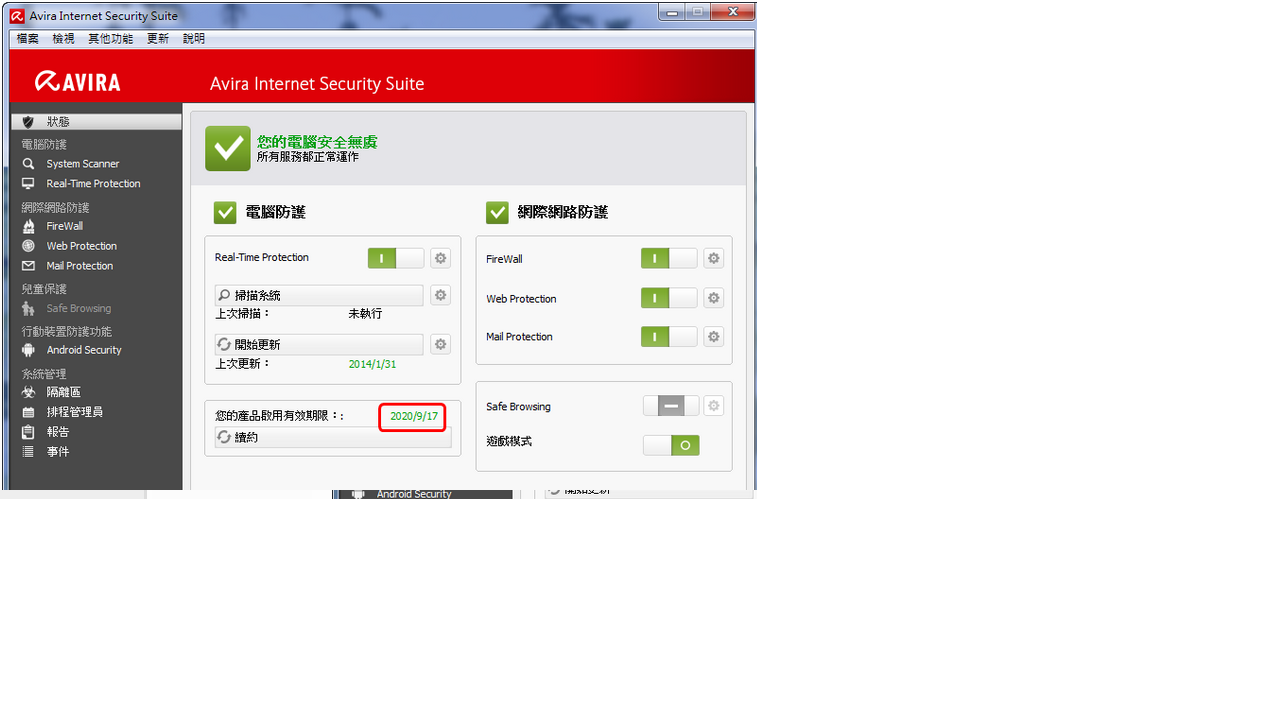Image resolution: width=1280 pixels, height=720 pixels.
Task: Toggle the FireWall switch
Action: pos(669,258)
